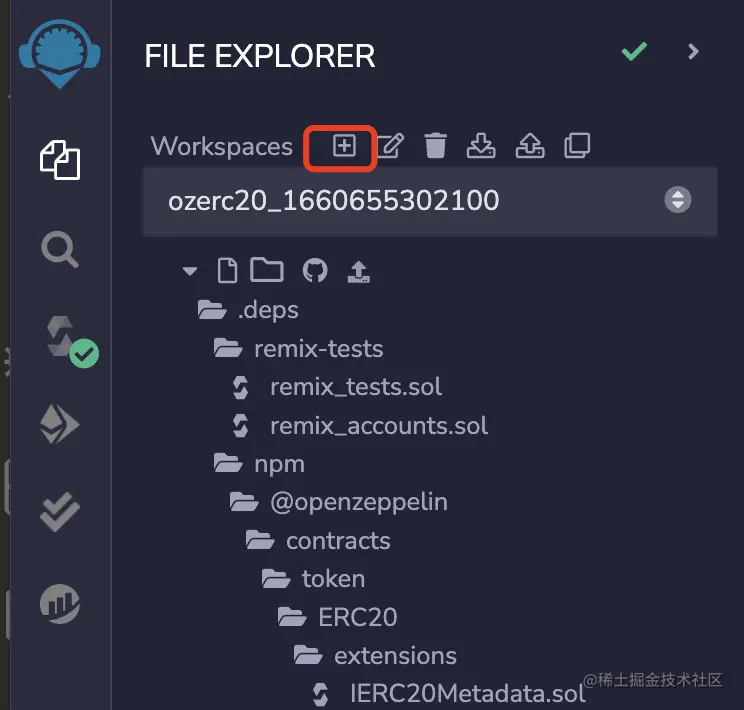The height and width of the screenshot is (710, 744).
Task: Click the FILE EXPLORER heading
Action: click(260, 56)
